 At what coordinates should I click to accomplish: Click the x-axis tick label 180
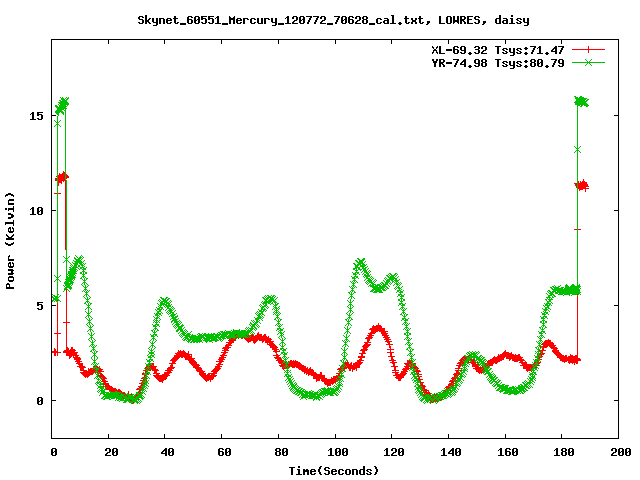(564, 452)
